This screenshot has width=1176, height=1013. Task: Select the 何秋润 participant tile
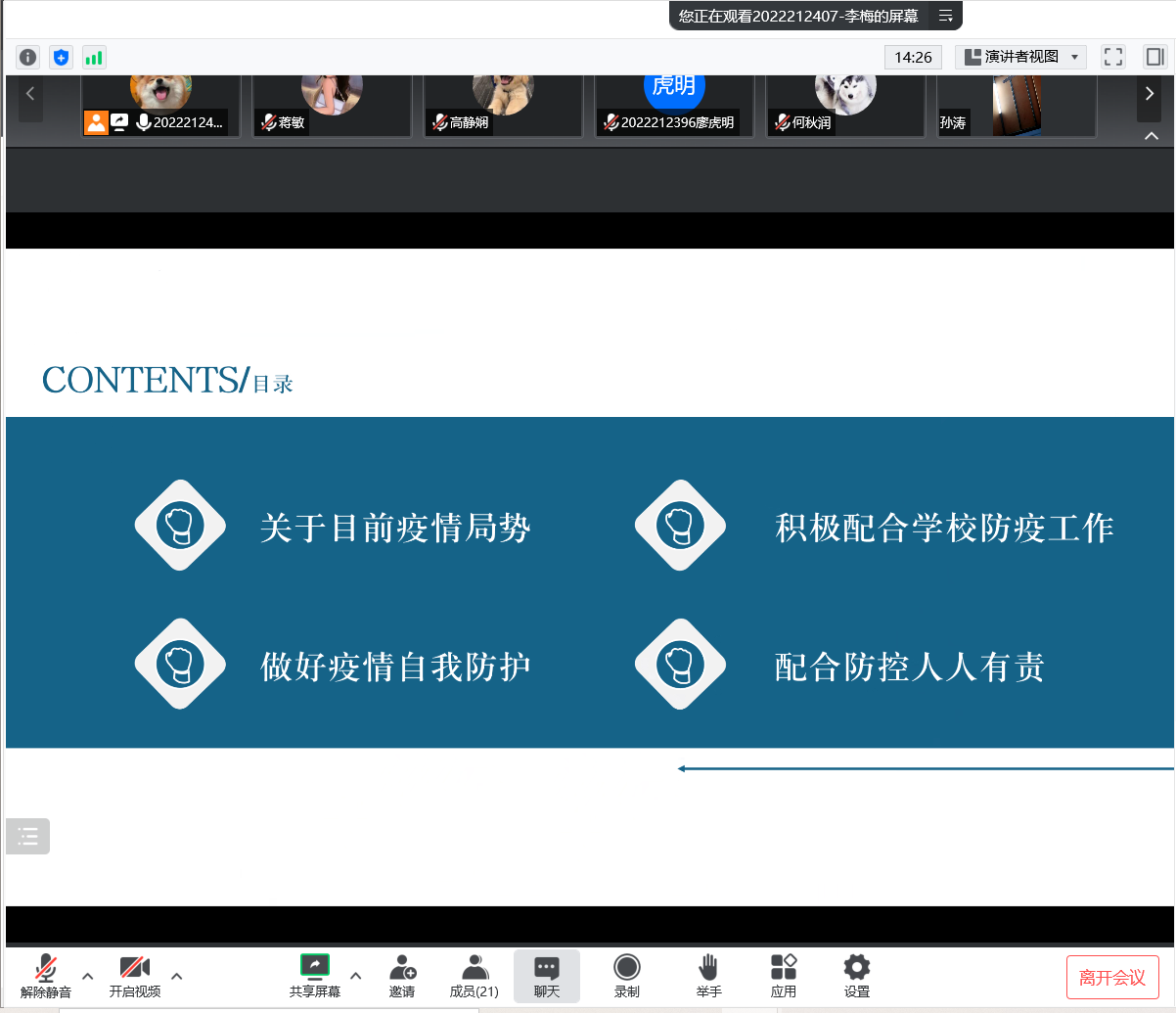coord(845,106)
